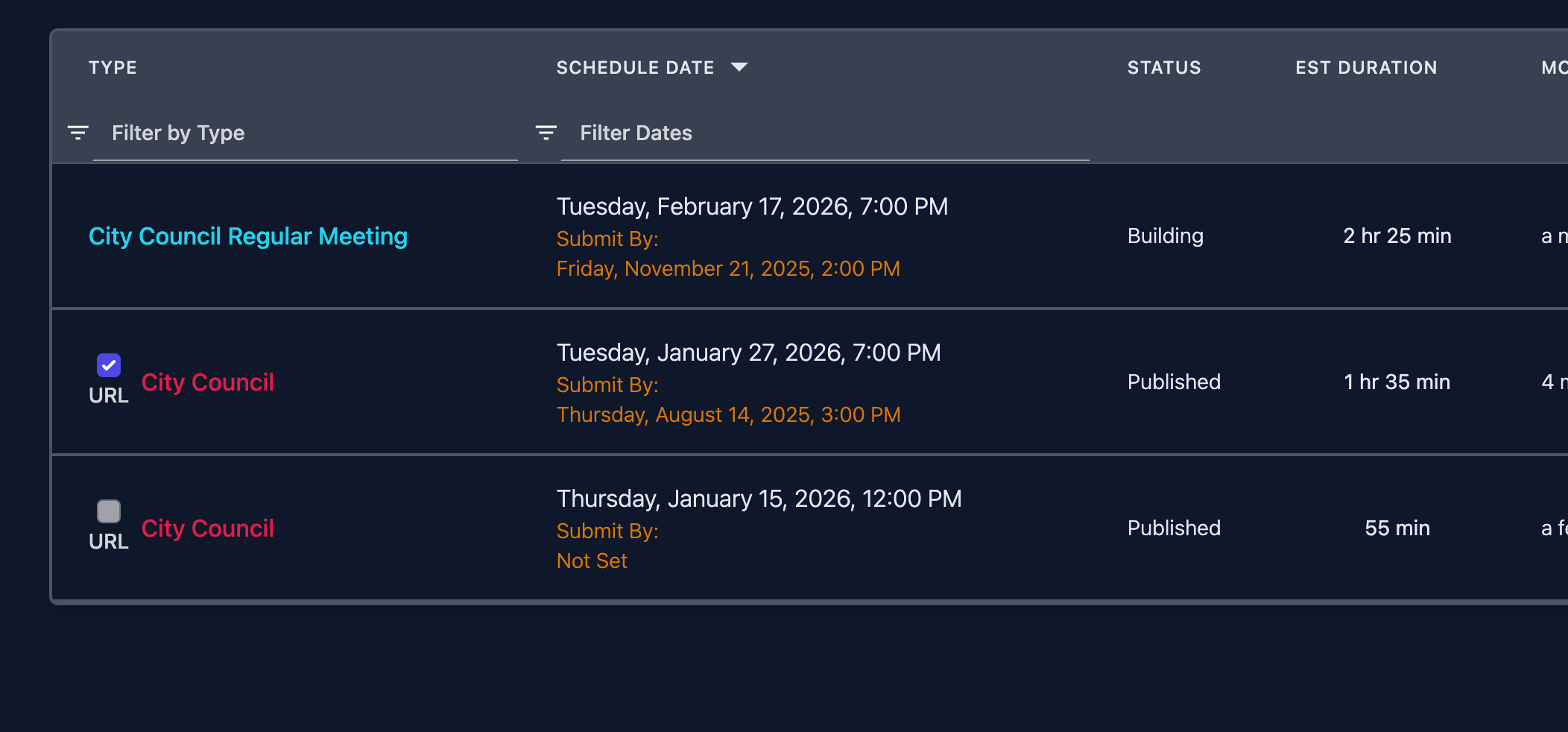Image resolution: width=1568 pixels, height=732 pixels.
Task: Click the Tuesday, February 17, 2026 schedule date
Action: (752, 206)
